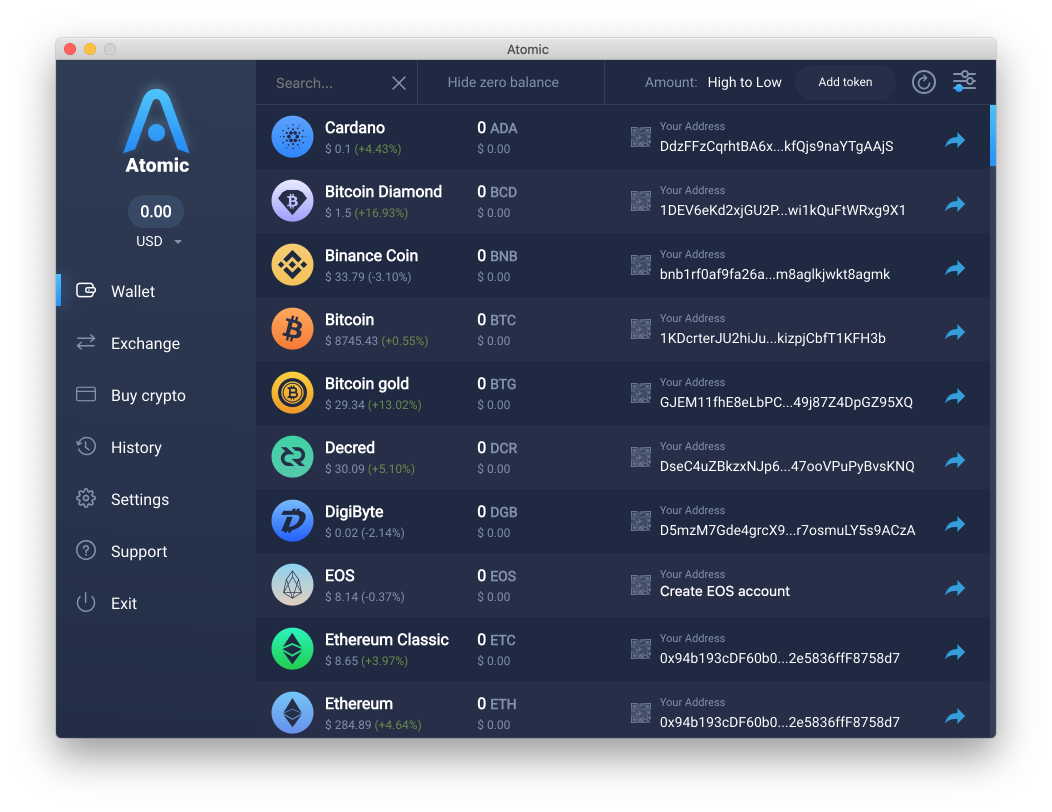Toggle Amount sort High to Low
The width and height of the screenshot is (1052, 812).
744,82
